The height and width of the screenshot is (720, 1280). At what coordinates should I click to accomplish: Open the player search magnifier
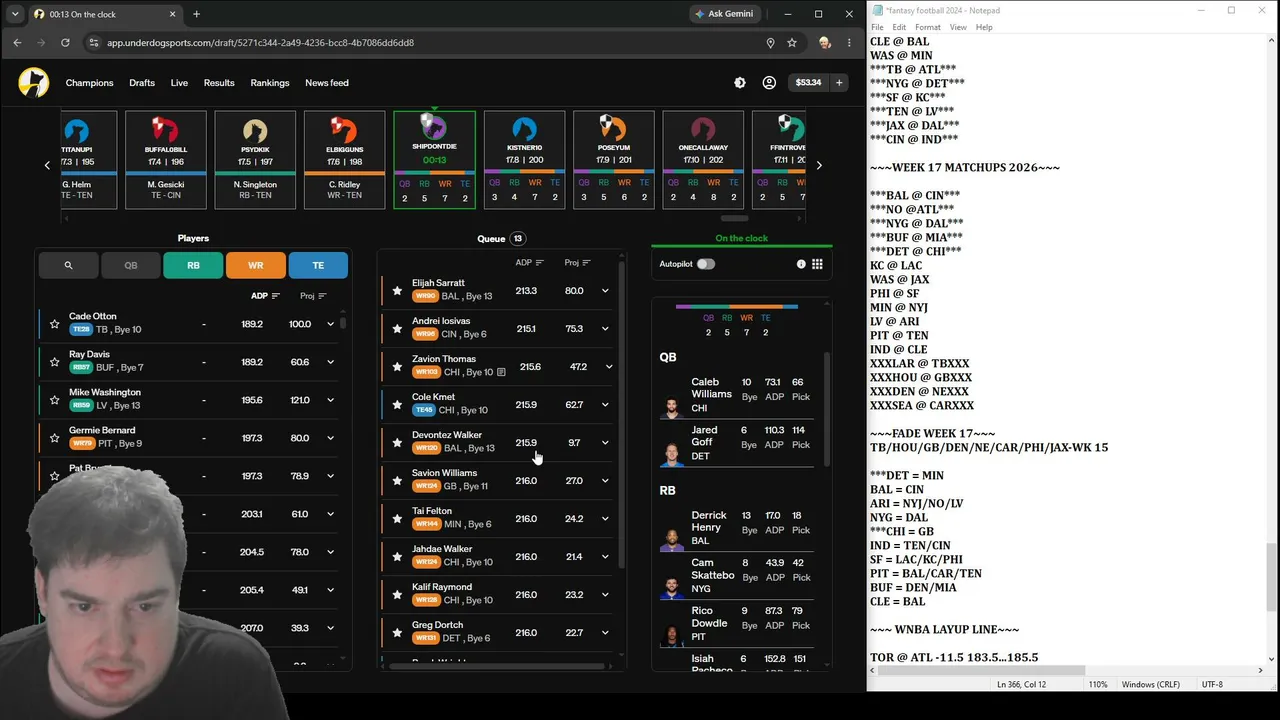[x=68, y=265]
